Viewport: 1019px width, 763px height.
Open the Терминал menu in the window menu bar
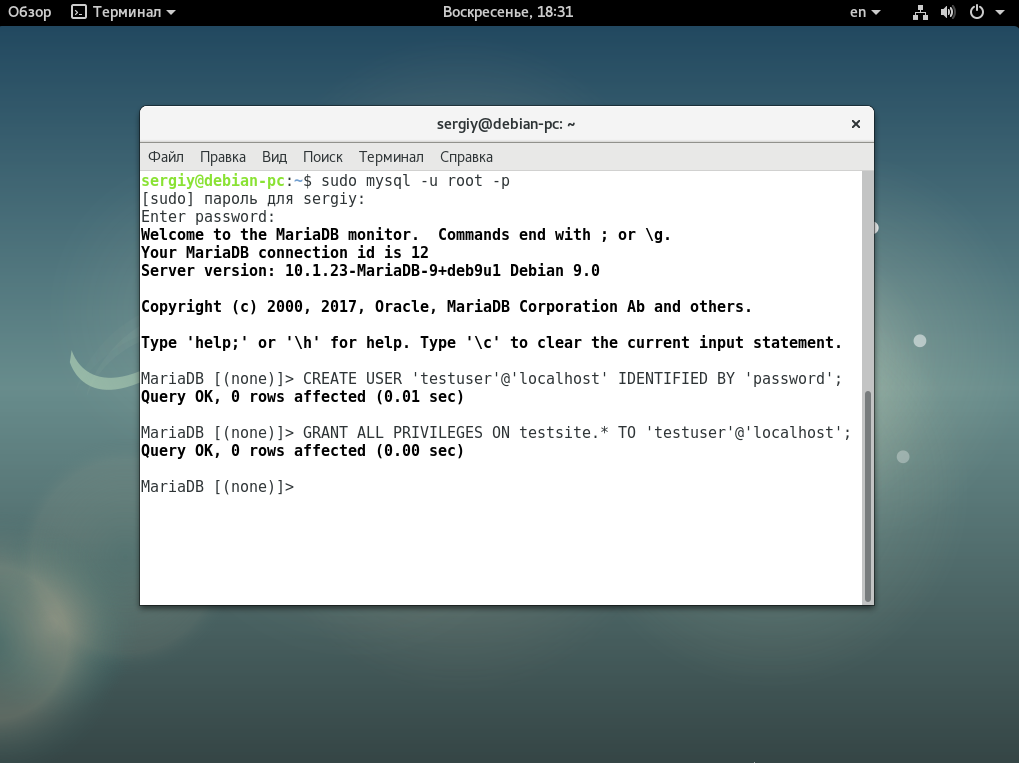click(391, 157)
